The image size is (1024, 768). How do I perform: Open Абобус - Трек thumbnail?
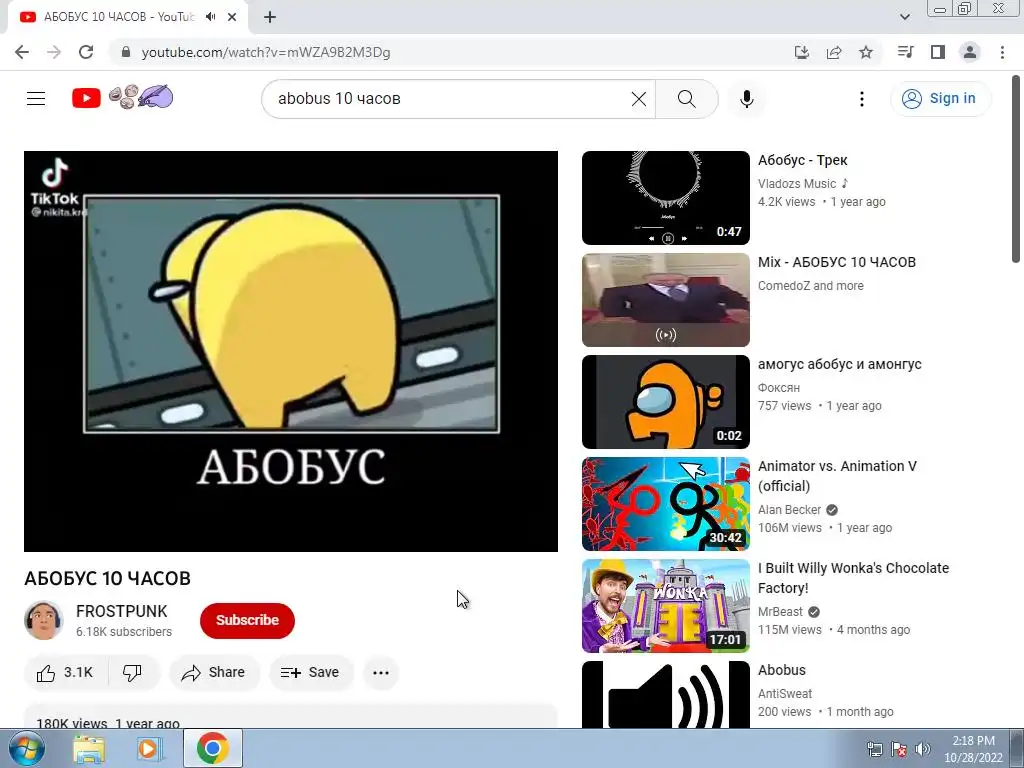point(665,198)
